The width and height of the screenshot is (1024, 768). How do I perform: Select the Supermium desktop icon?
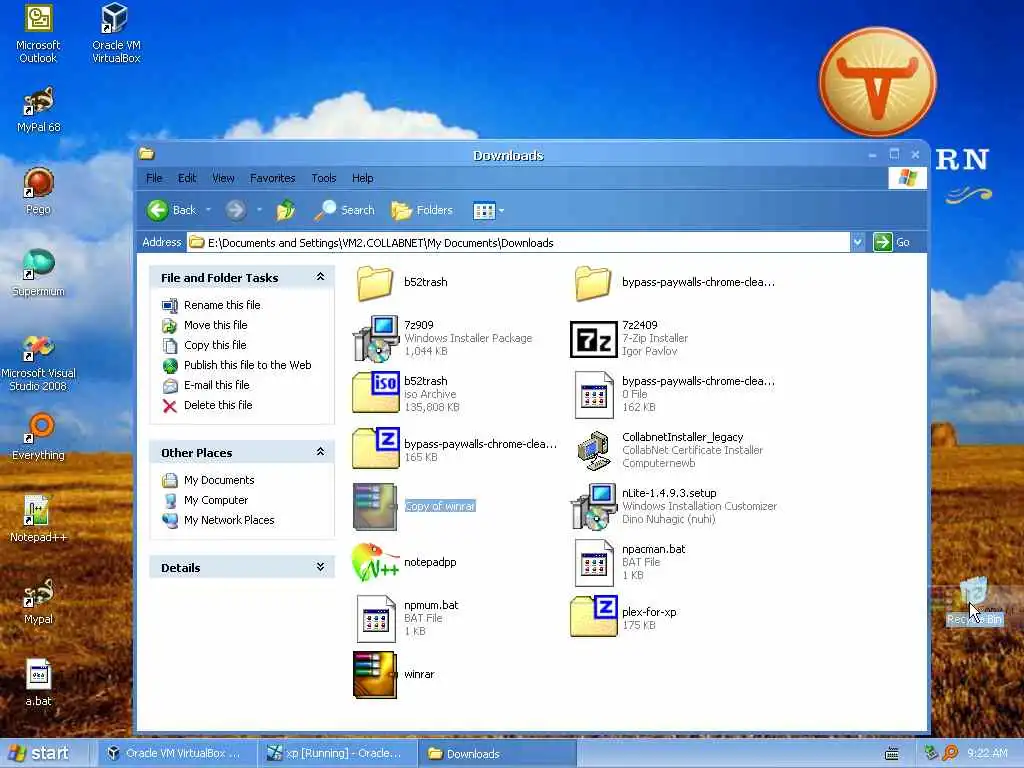tap(38, 273)
